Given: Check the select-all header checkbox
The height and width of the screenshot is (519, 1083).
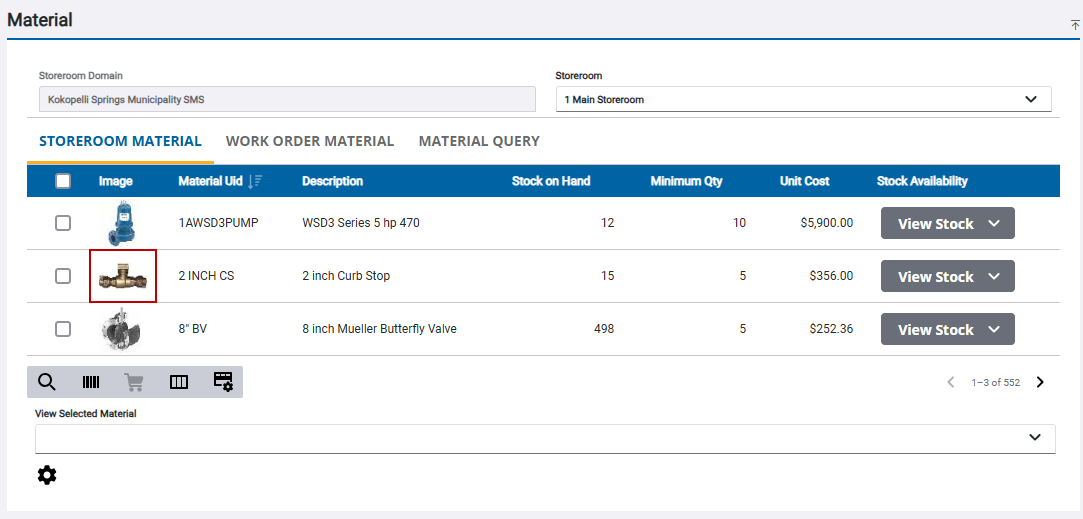Looking at the screenshot, I should (63, 181).
